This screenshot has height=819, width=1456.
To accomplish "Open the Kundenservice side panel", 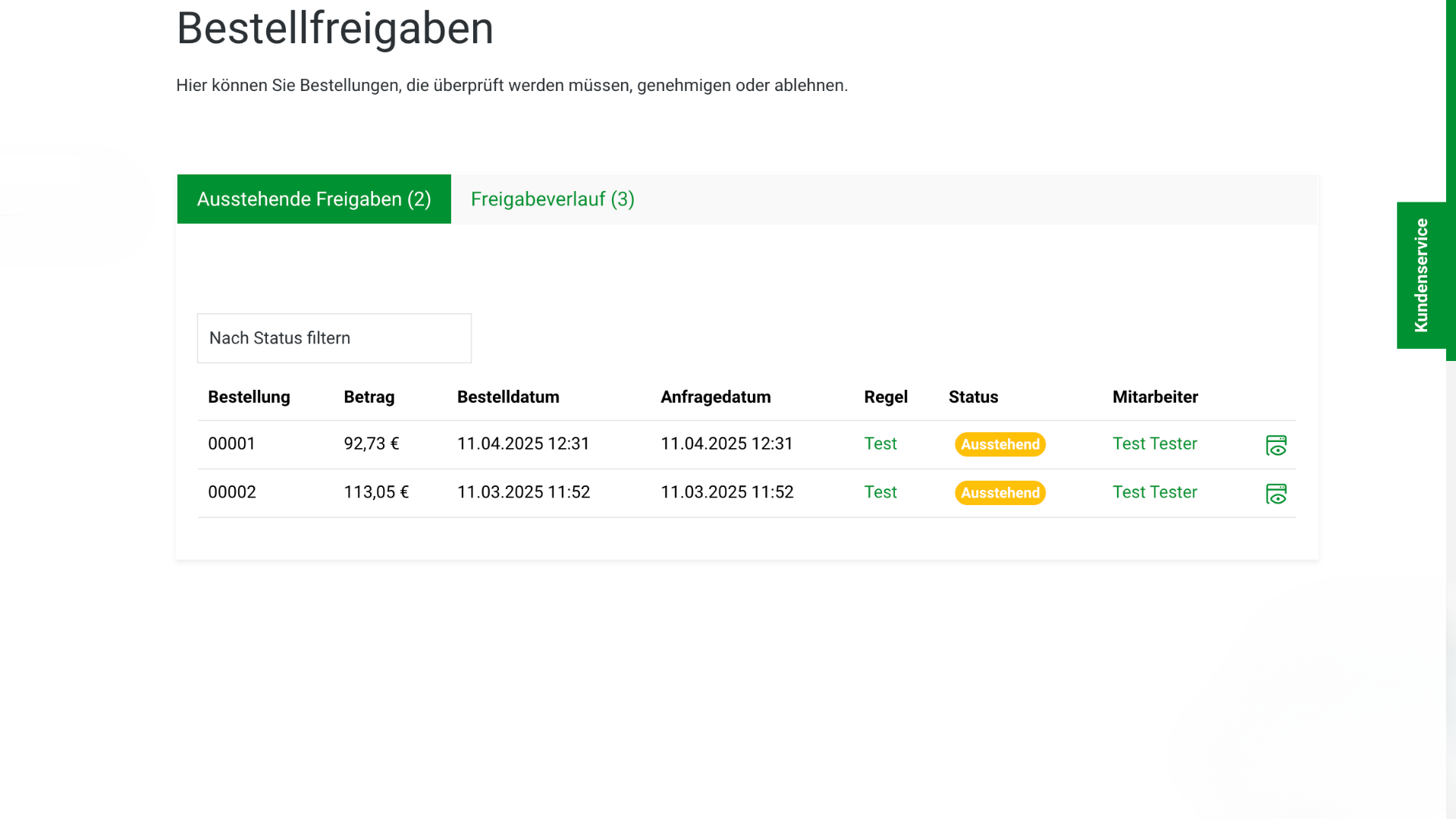I will click(x=1421, y=275).
